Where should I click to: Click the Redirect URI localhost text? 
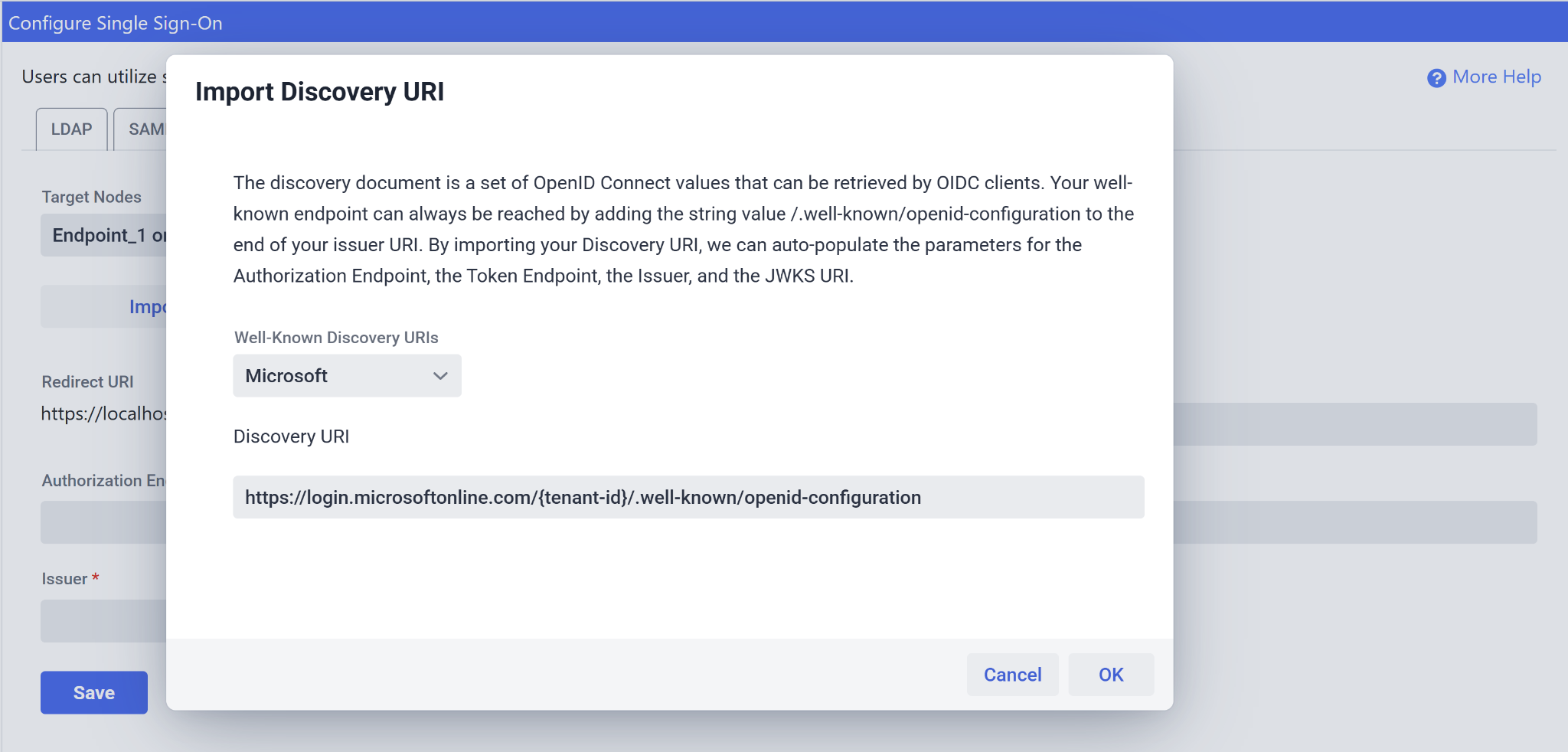104,414
